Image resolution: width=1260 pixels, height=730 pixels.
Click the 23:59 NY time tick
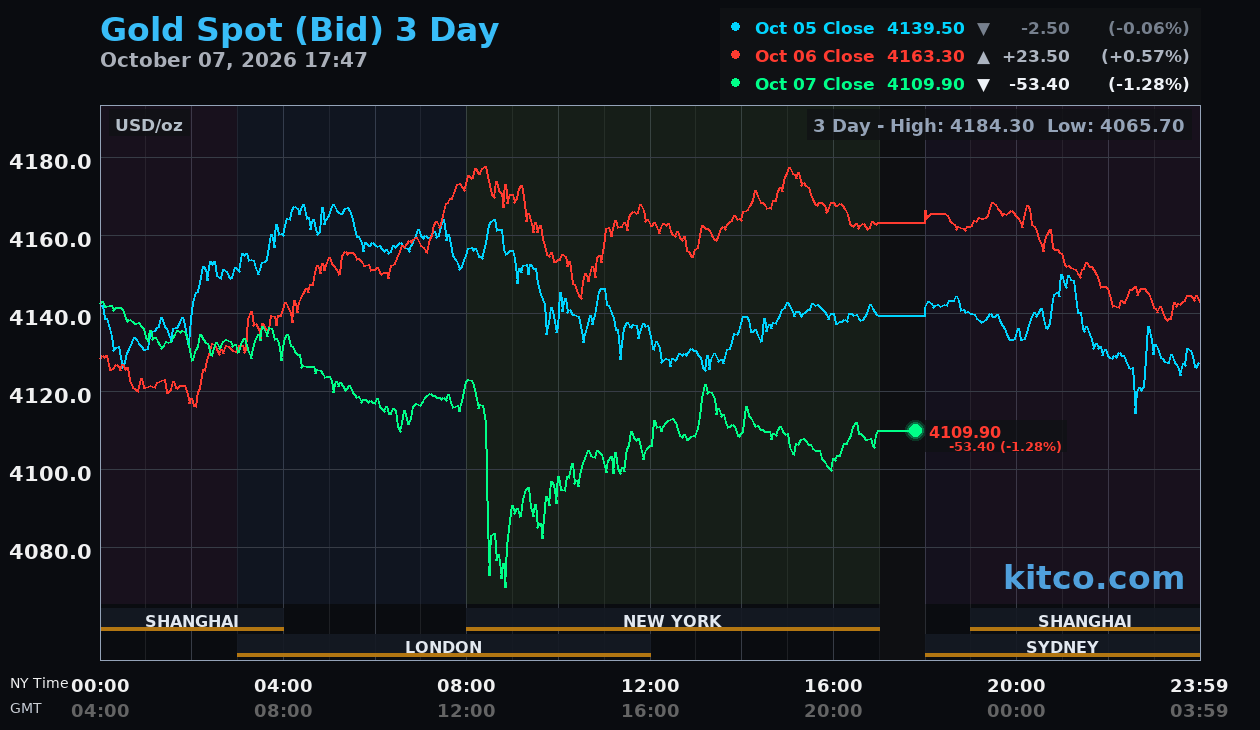[1199, 686]
